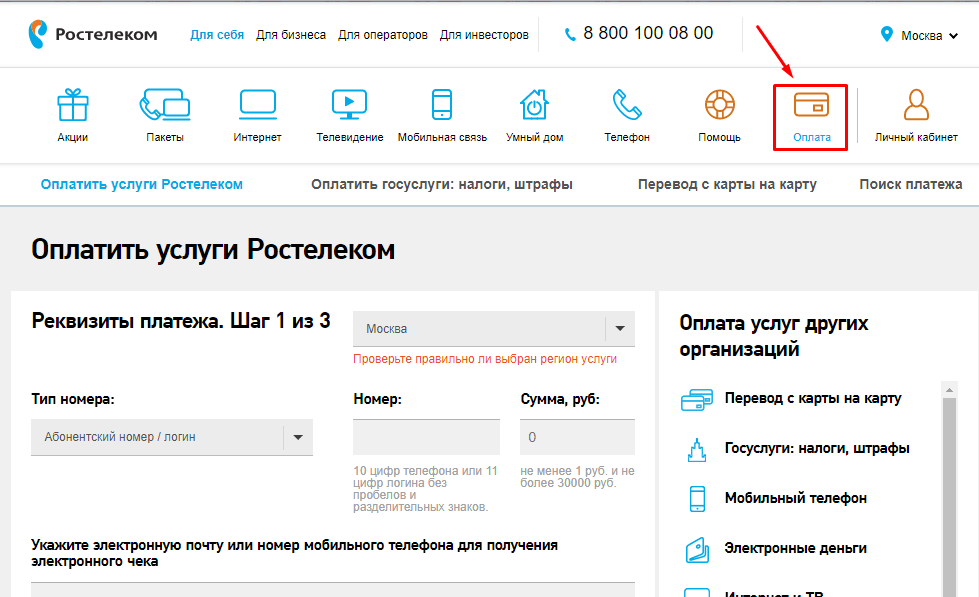The width and height of the screenshot is (979, 597).
Task: Expand the Тип номера dropdown
Action: pyautogui.click(x=298, y=437)
